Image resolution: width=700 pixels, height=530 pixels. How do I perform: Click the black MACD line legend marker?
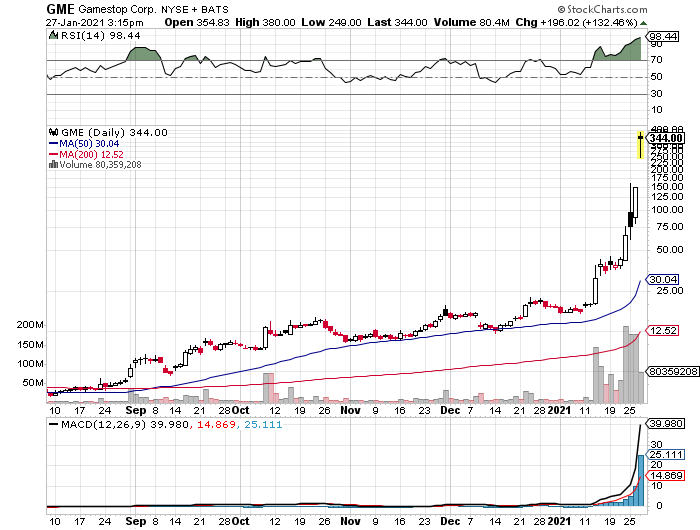(53, 424)
